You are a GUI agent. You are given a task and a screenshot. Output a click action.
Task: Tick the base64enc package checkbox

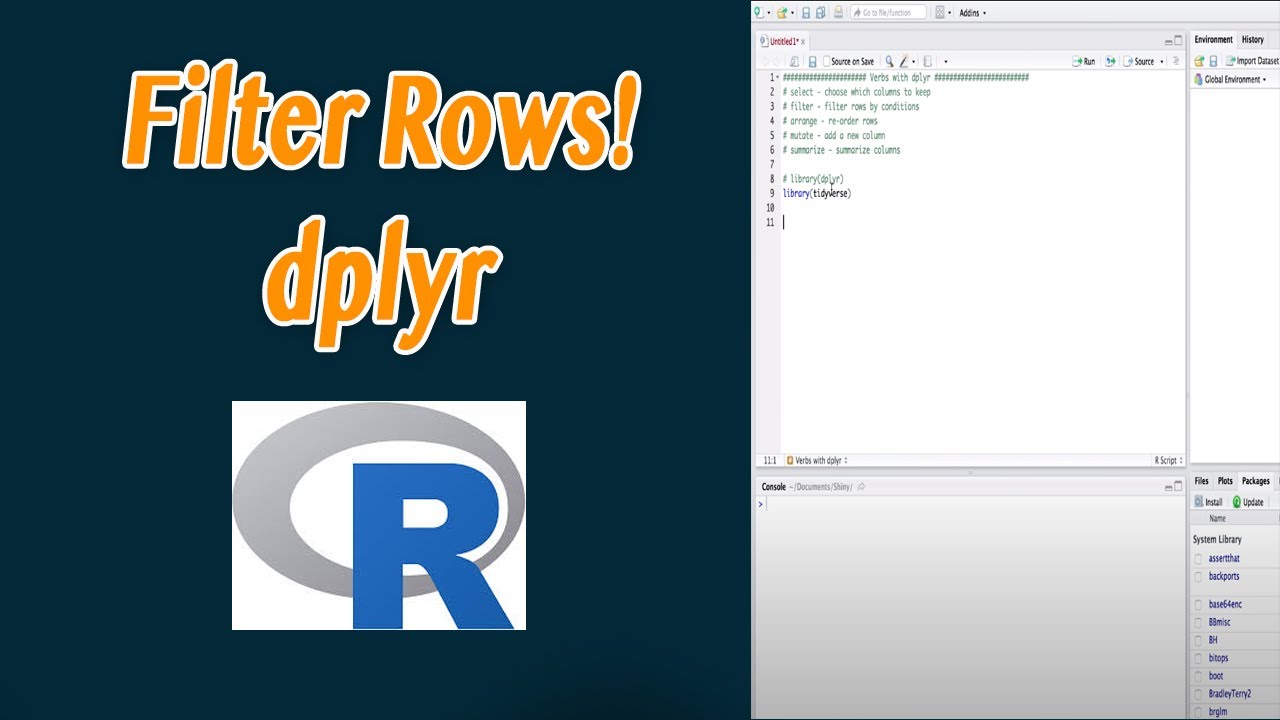tap(1199, 605)
